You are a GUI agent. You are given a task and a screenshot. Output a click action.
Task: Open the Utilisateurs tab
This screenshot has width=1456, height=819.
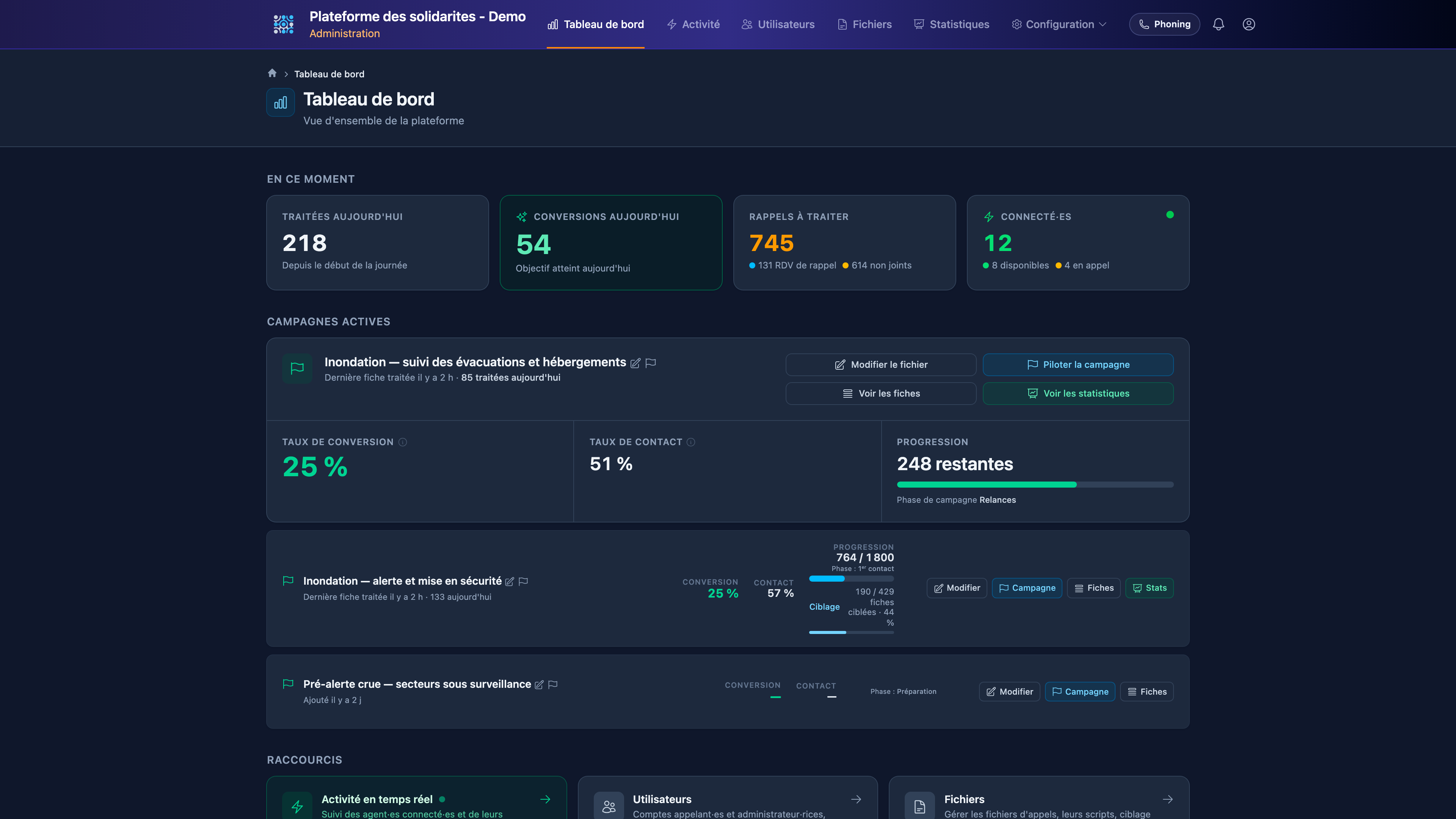778,24
